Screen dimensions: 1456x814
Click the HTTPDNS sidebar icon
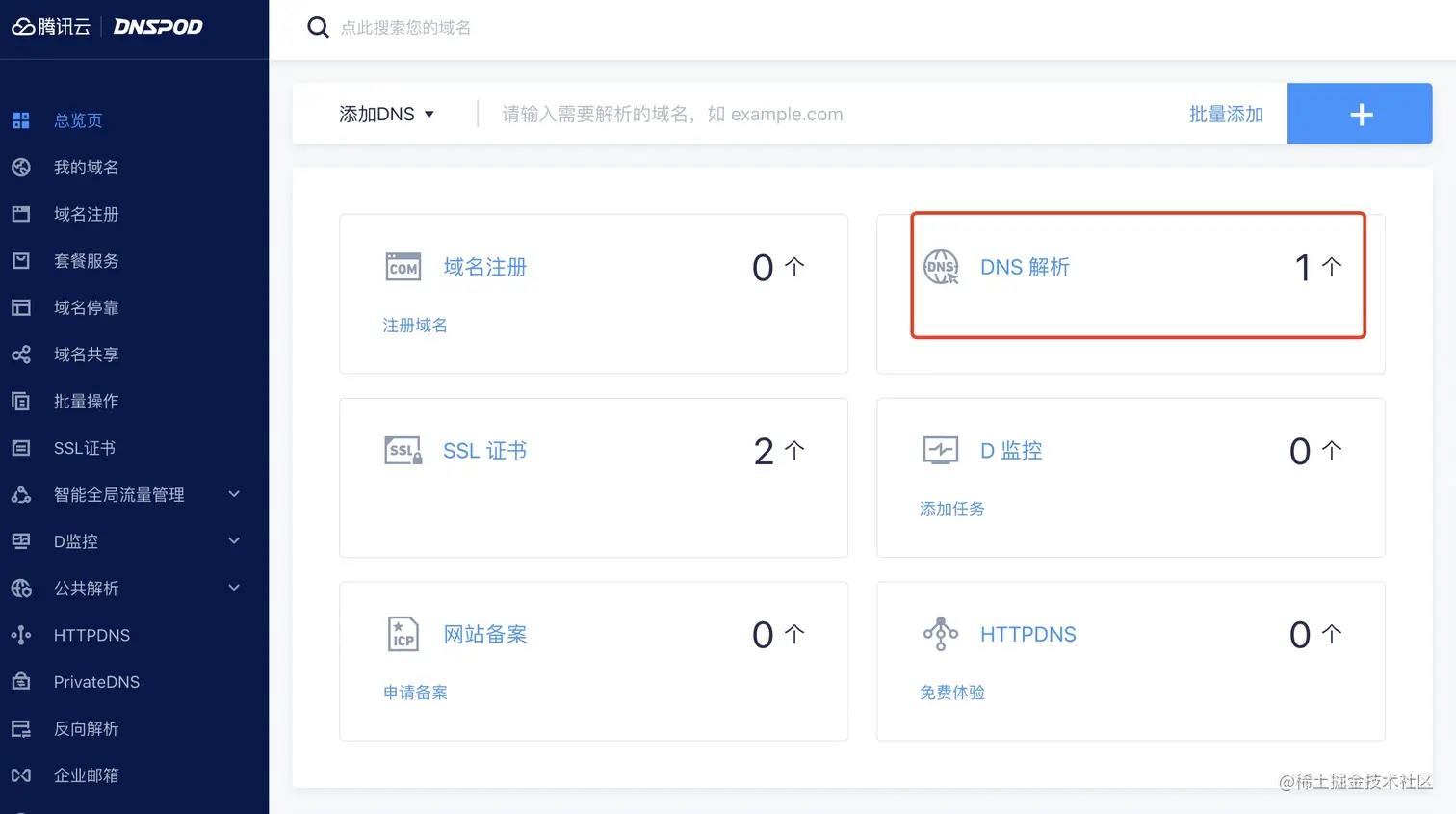[21, 635]
